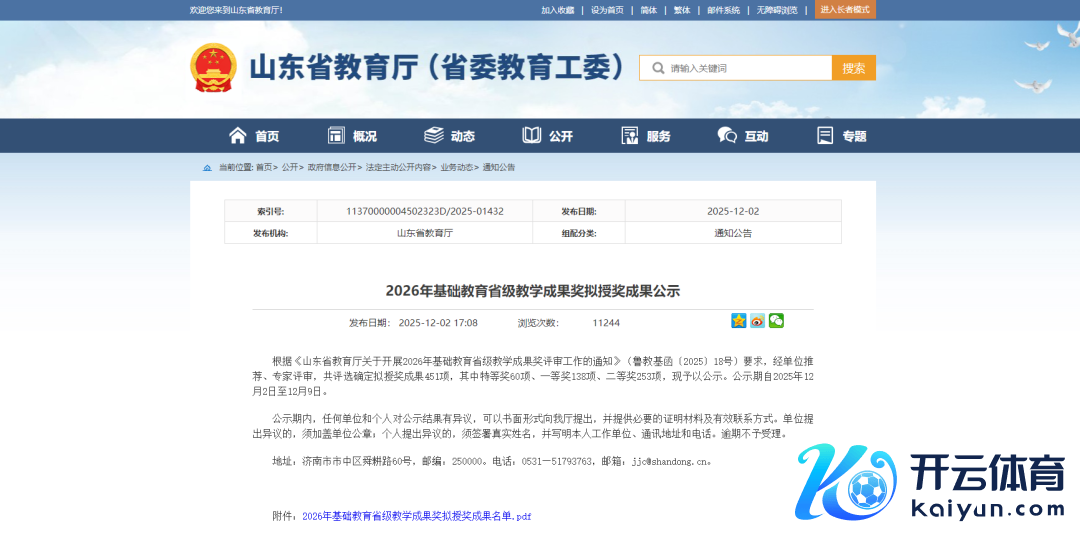Image resolution: width=1080 pixels, height=542 pixels.
Task: Share article to Sina Weibo
Action: click(x=758, y=321)
